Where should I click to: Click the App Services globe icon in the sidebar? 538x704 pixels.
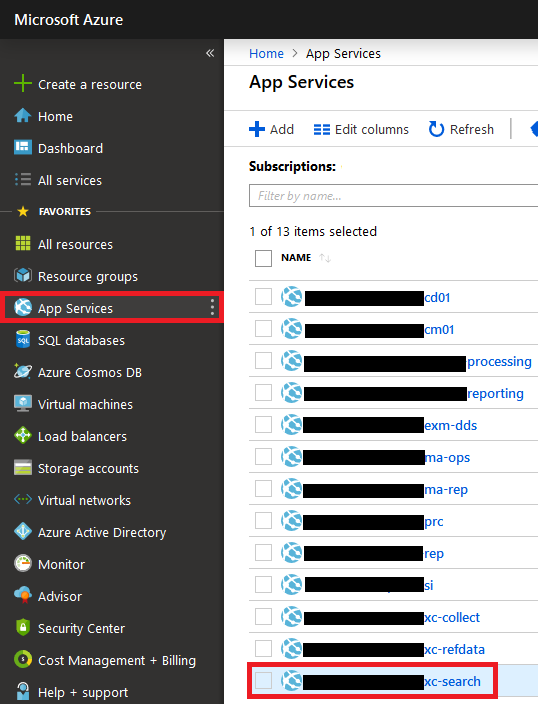(x=22, y=308)
